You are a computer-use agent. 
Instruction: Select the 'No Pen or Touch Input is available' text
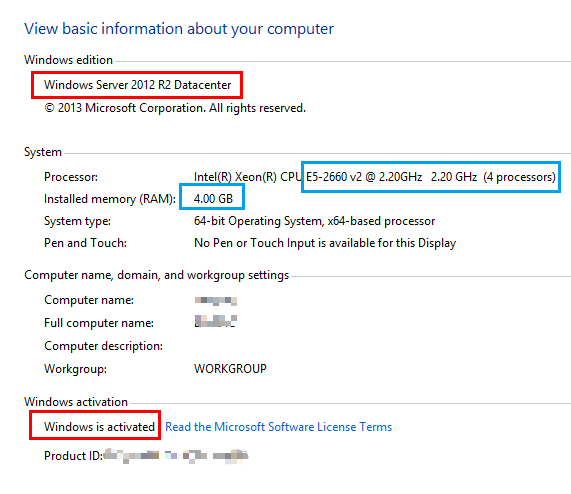(x=325, y=243)
